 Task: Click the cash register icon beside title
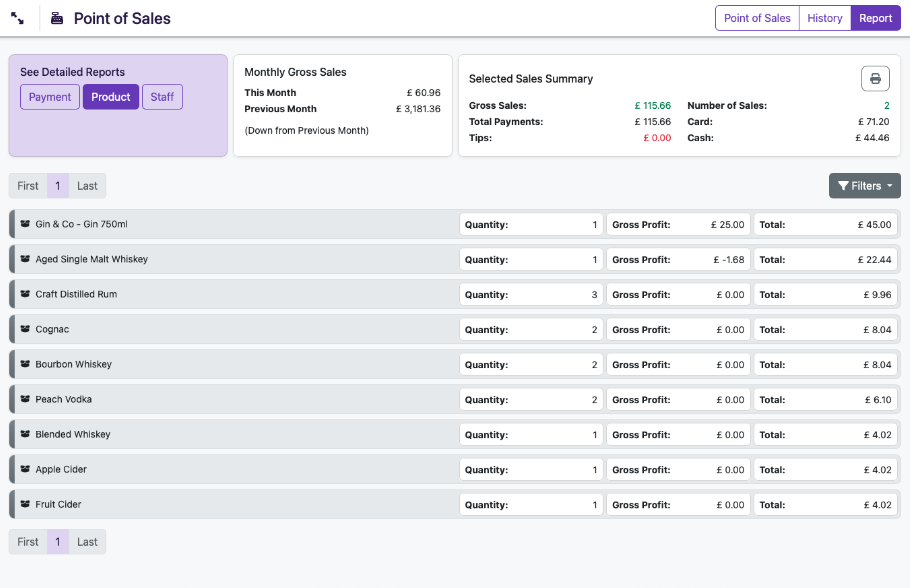57,18
